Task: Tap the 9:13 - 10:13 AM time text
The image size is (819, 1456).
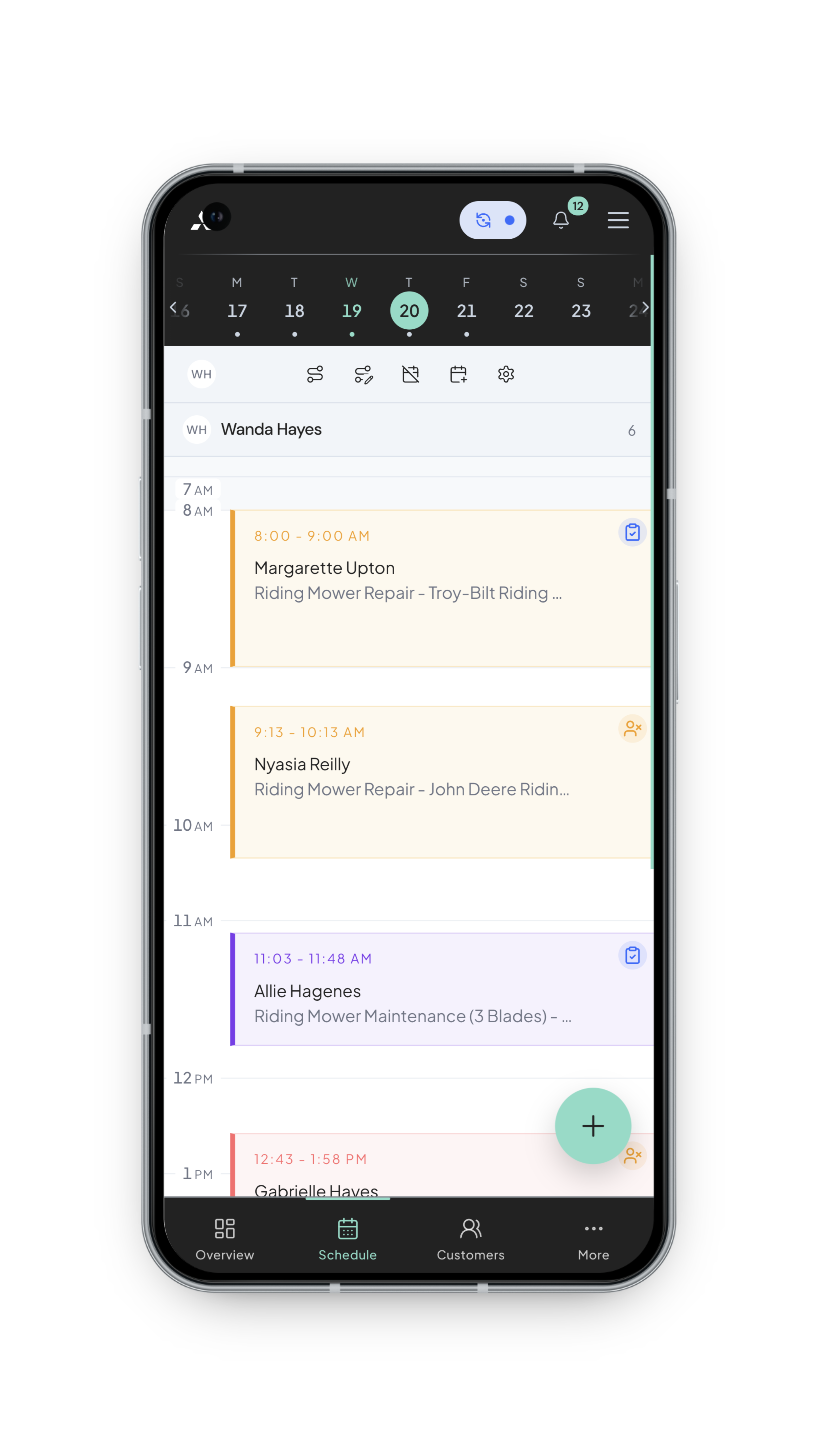Action: pos(309,732)
